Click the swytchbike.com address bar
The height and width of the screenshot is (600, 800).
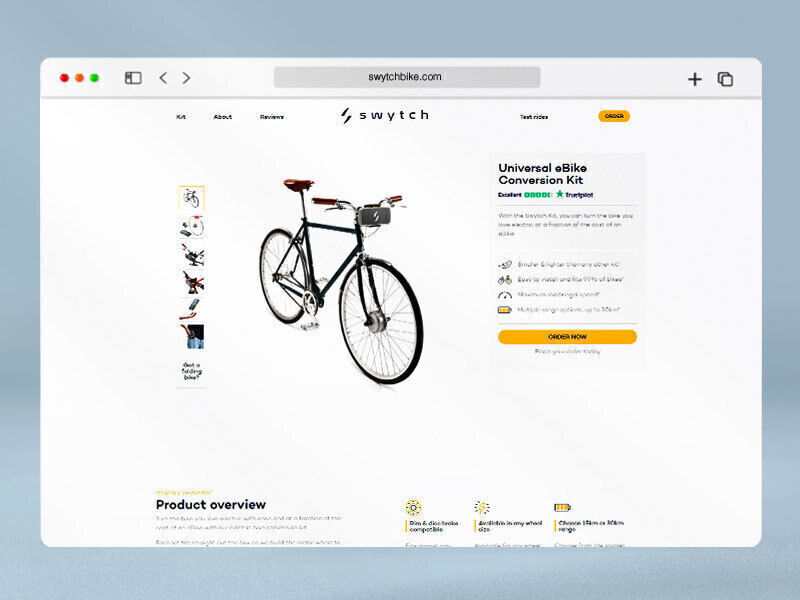point(407,77)
